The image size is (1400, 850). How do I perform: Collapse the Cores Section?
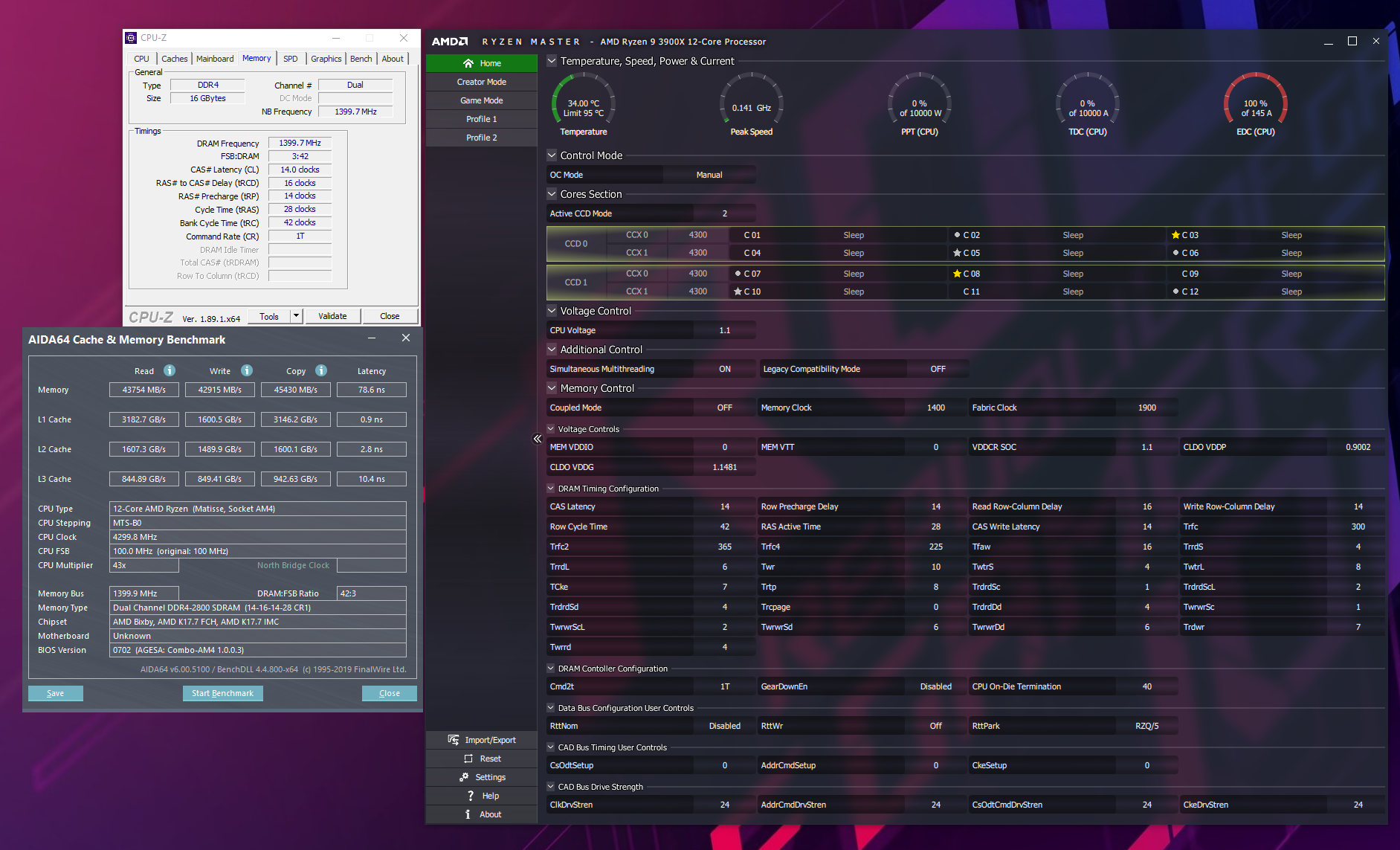552,194
